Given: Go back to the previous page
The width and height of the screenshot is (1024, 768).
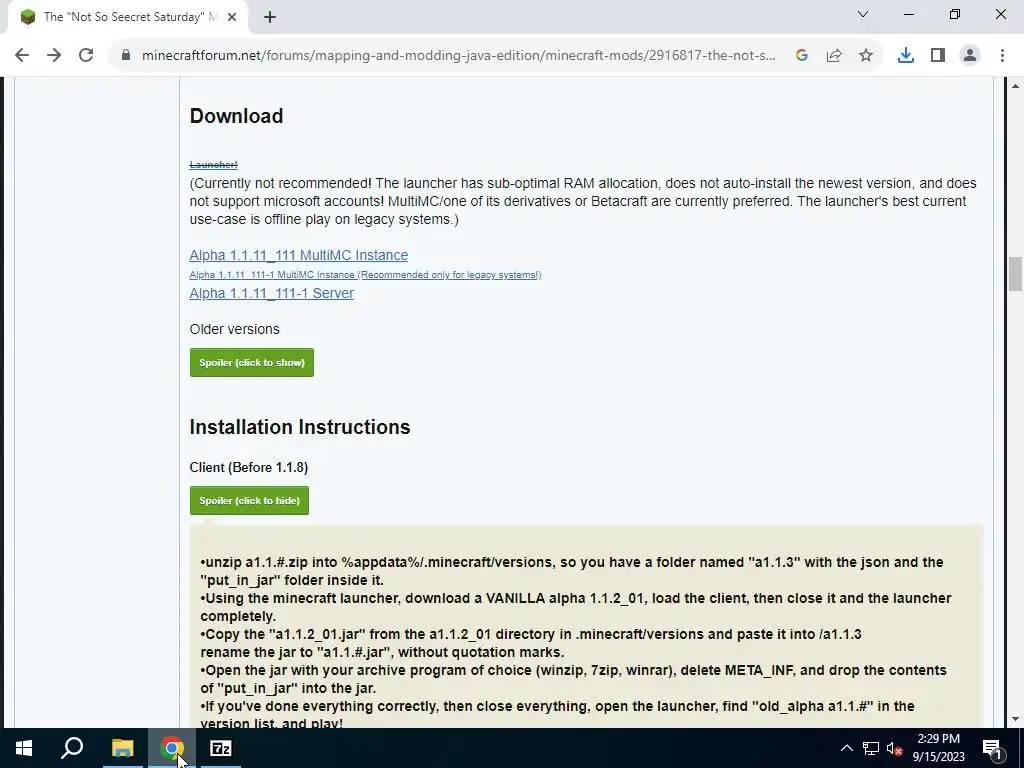Looking at the screenshot, I should 22,56.
